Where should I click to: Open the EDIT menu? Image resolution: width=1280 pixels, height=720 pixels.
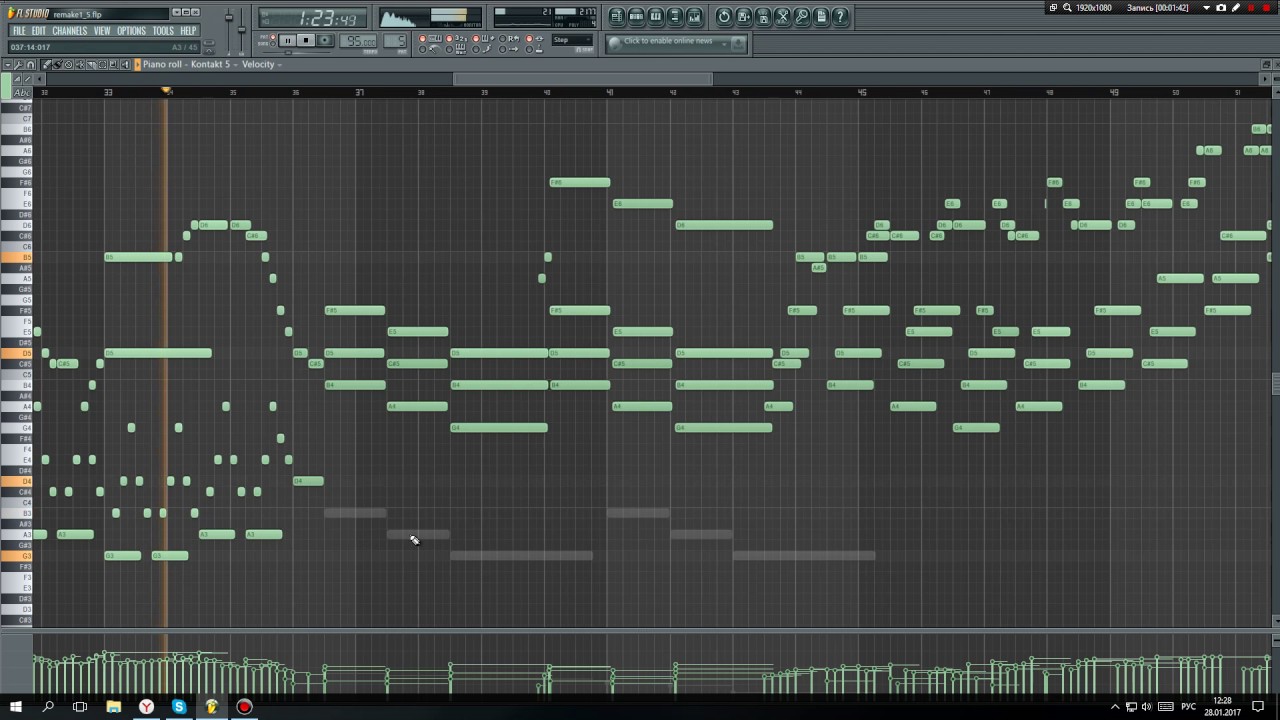(x=39, y=31)
